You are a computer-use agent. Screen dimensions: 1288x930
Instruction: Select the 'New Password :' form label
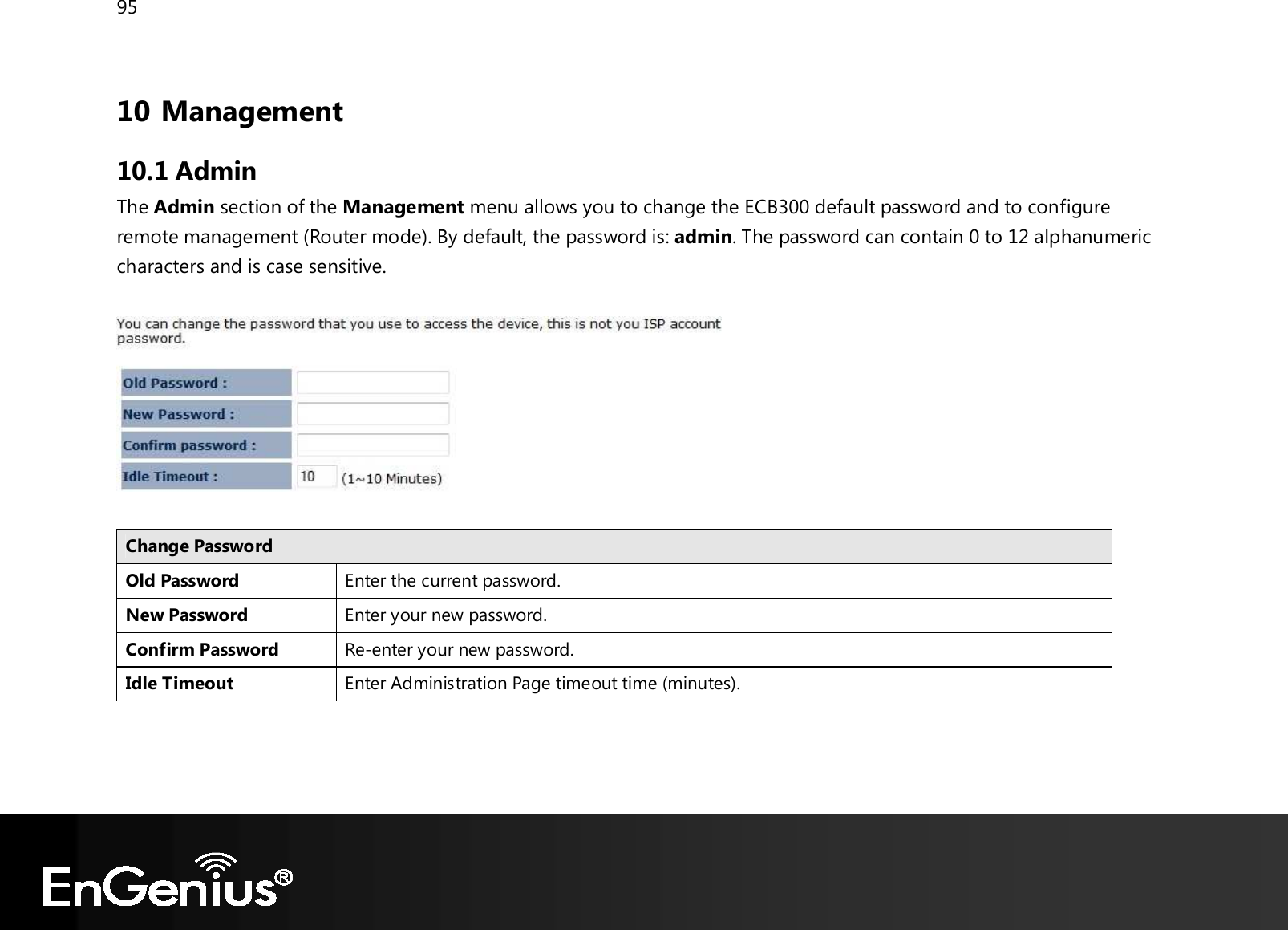tap(206, 414)
